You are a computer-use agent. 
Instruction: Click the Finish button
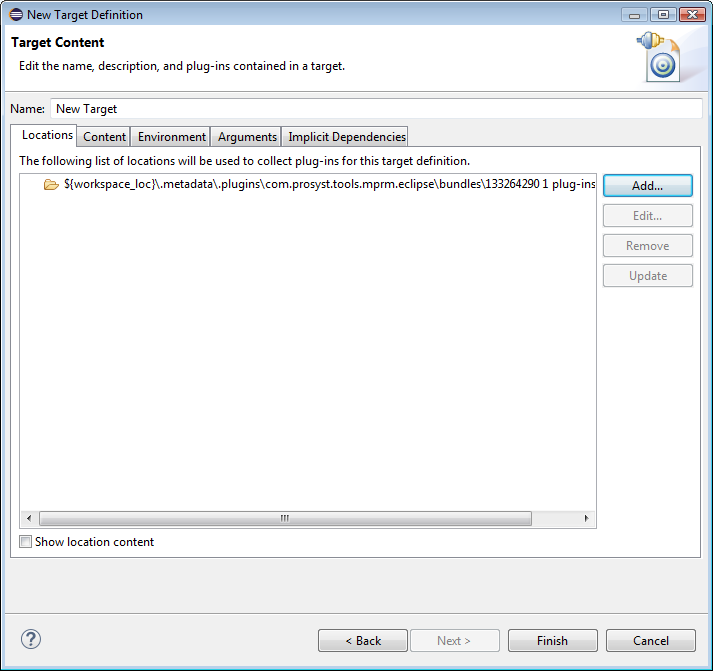point(552,641)
